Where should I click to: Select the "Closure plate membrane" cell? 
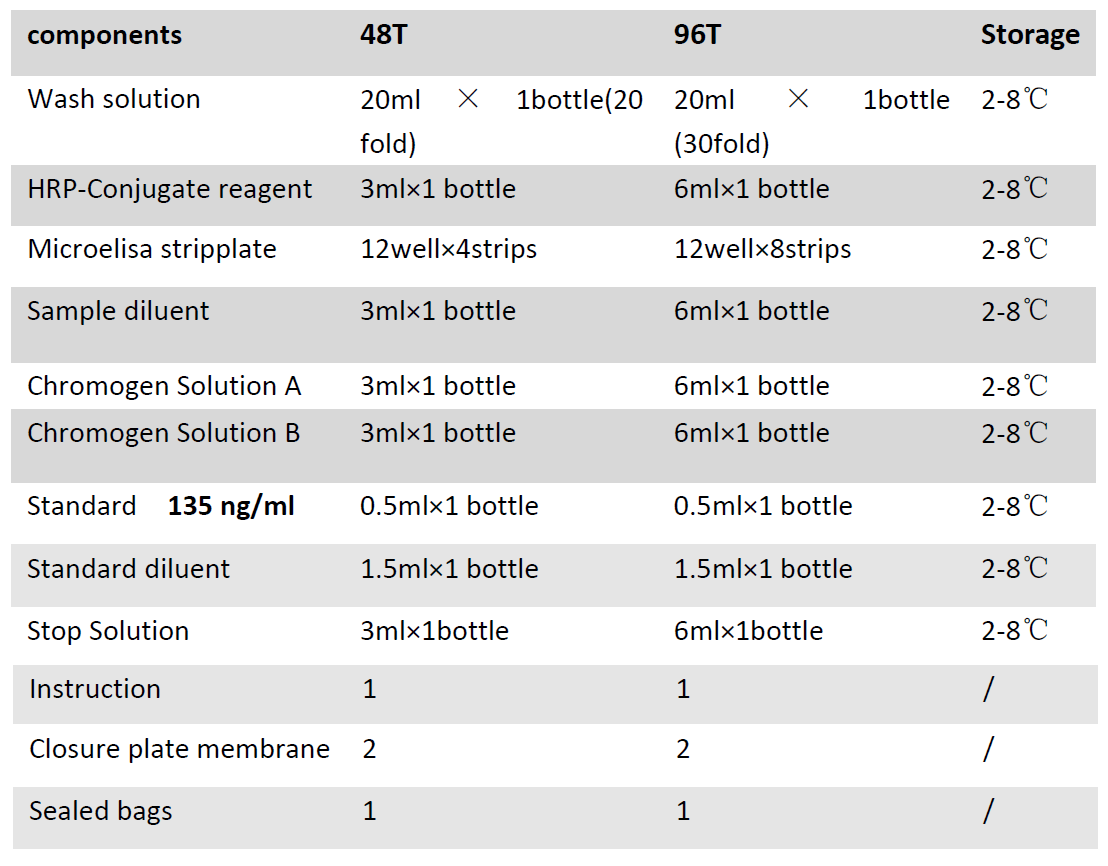[x=179, y=749]
